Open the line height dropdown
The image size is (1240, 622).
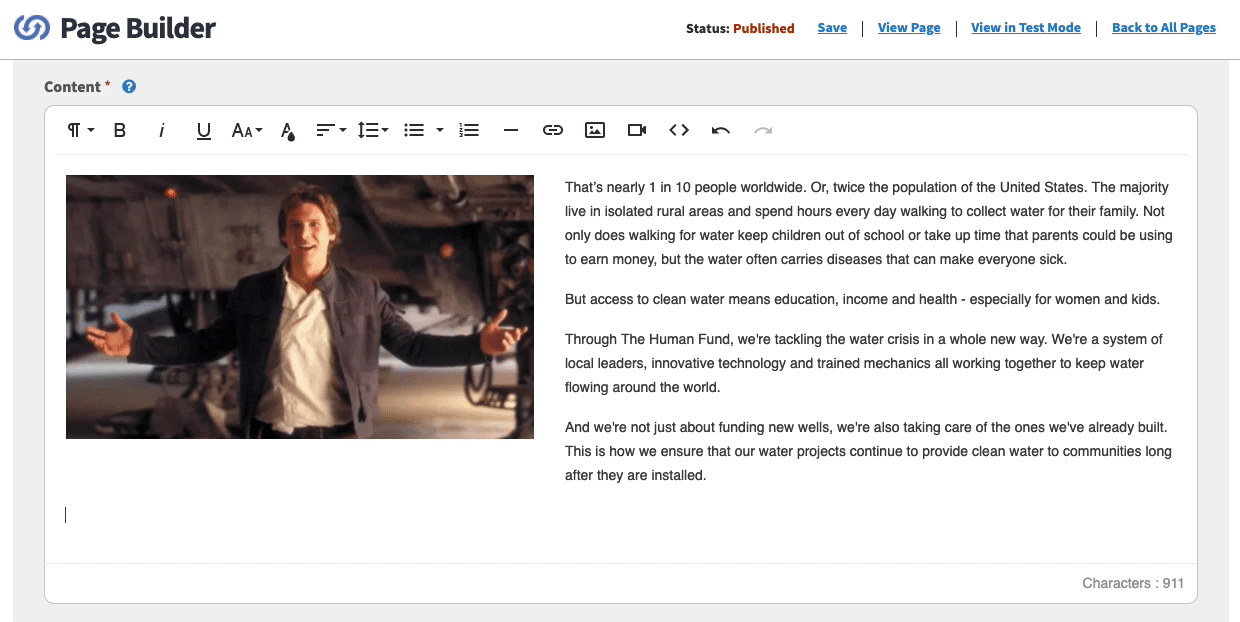coord(373,130)
